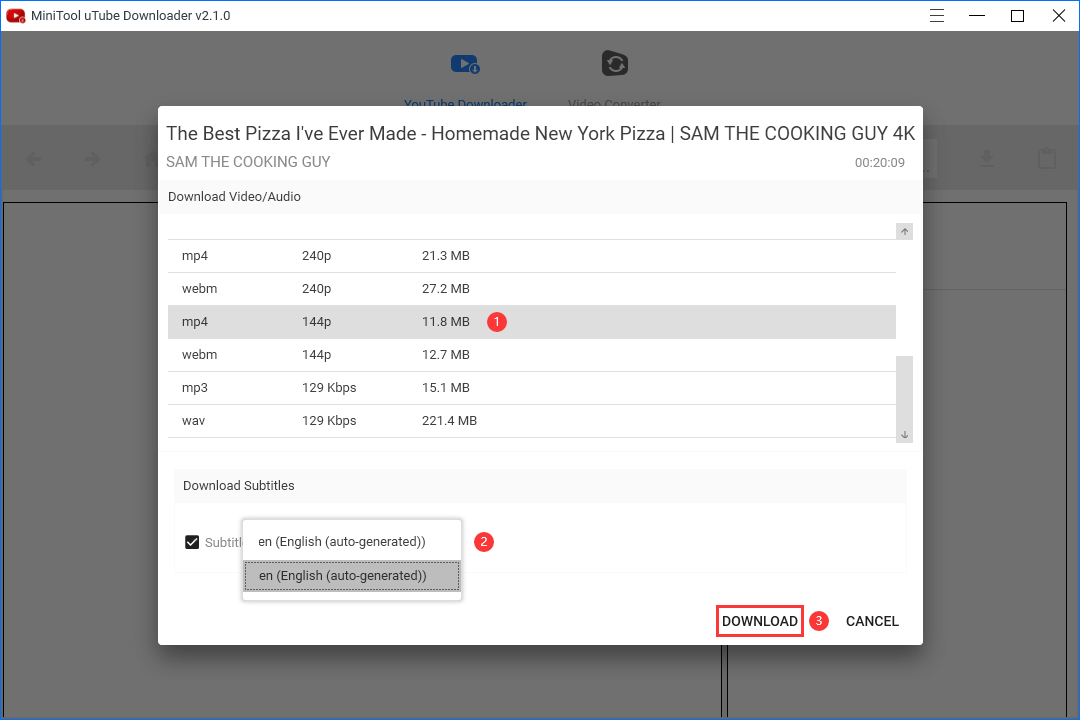Click the clipboard paste toolbar icon
The height and width of the screenshot is (720, 1080).
[x=1047, y=158]
